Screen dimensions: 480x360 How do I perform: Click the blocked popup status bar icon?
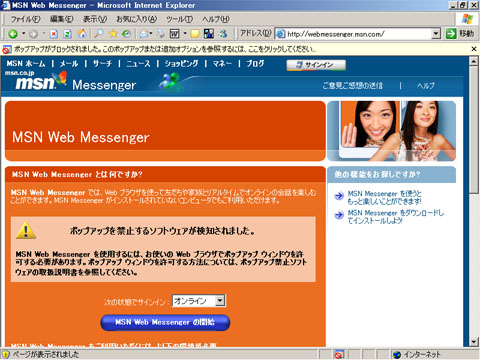click(x=339, y=354)
